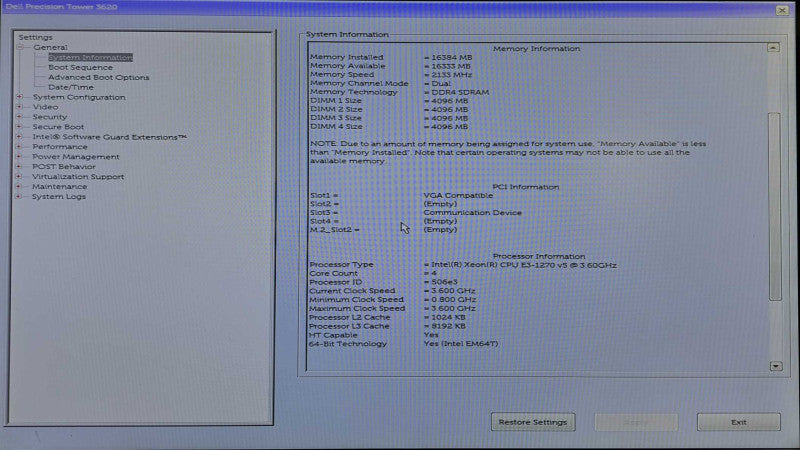
Task: Click the Core Count row
Action: point(373,273)
